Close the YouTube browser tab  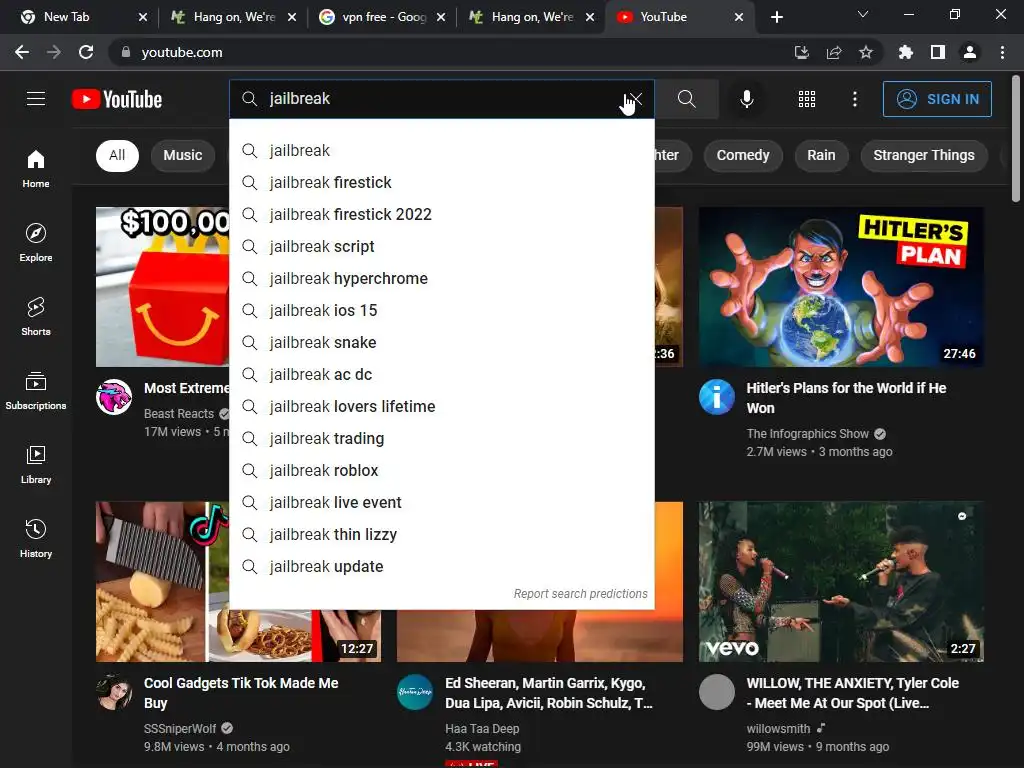click(x=739, y=17)
